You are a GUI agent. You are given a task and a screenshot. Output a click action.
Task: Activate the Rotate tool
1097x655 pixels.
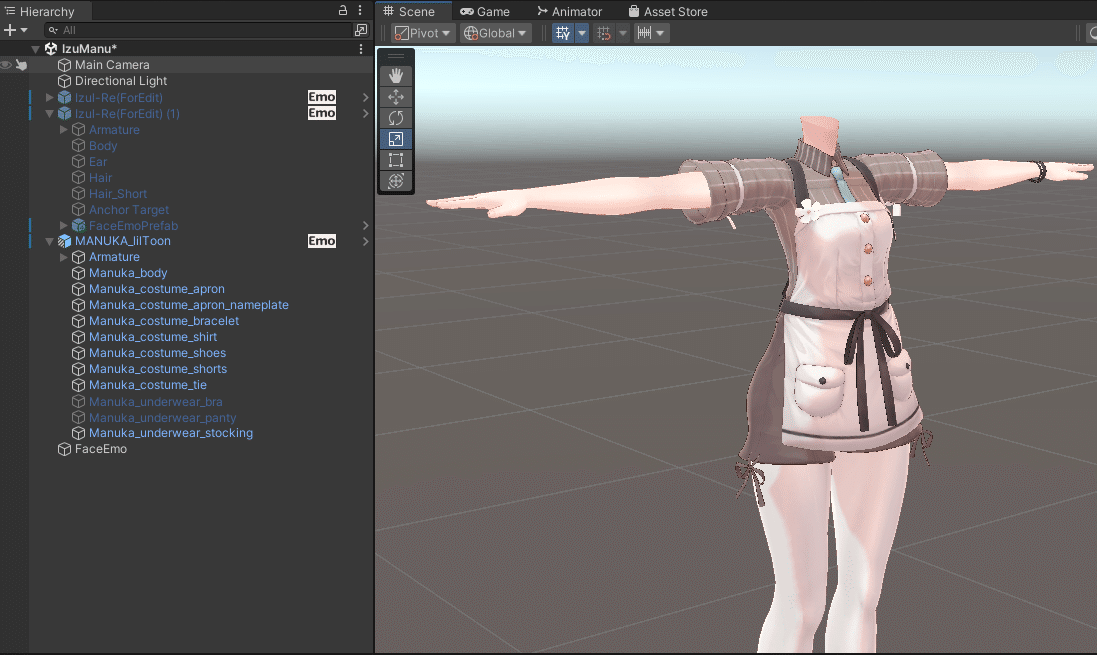click(395, 117)
